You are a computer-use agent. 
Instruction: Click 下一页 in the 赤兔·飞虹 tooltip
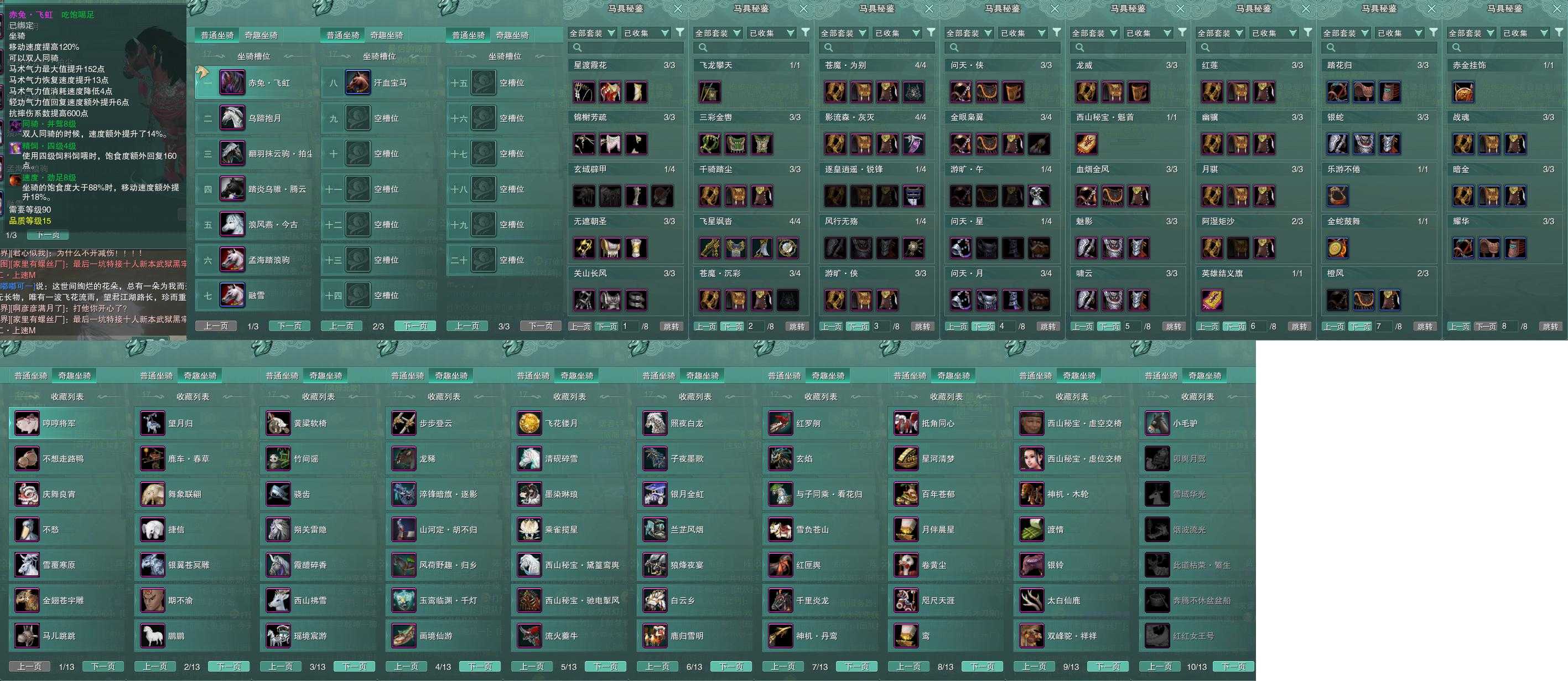tap(48, 235)
